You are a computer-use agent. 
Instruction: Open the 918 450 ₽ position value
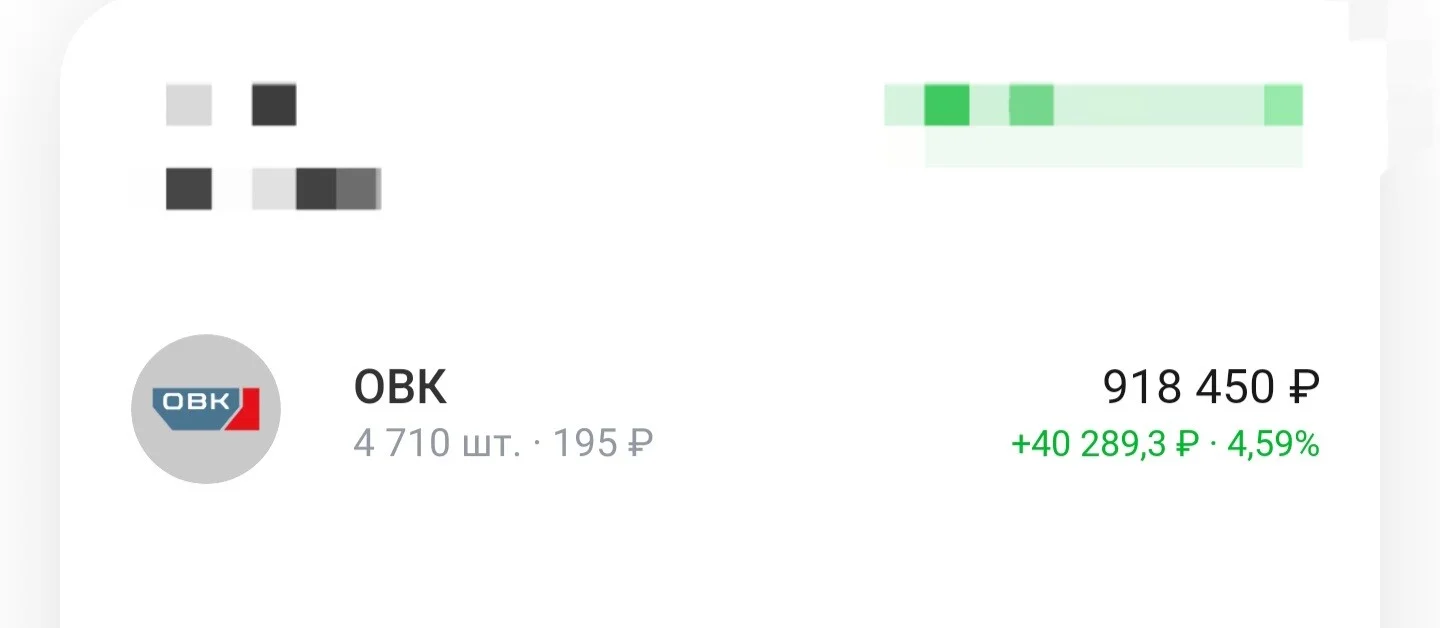(x=1211, y=387)
